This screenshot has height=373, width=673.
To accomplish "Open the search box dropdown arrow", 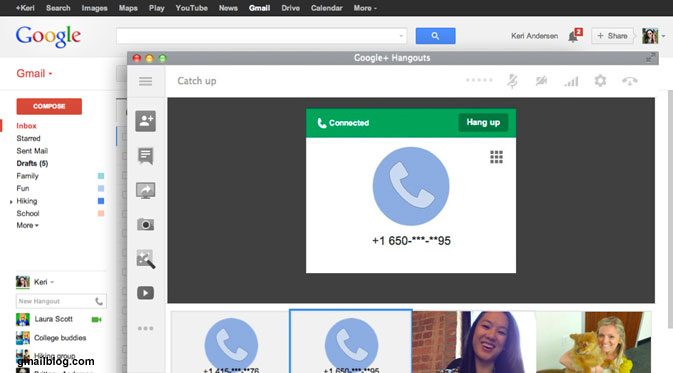I will (x=401, y=36).
